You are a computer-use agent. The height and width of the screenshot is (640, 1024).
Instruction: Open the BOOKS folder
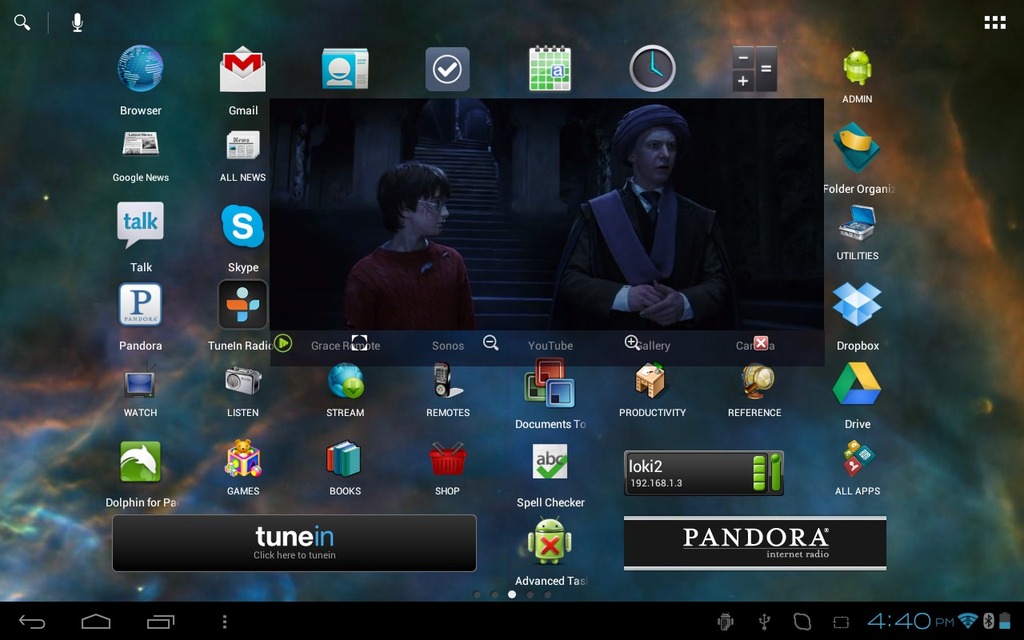coord(344,459)
